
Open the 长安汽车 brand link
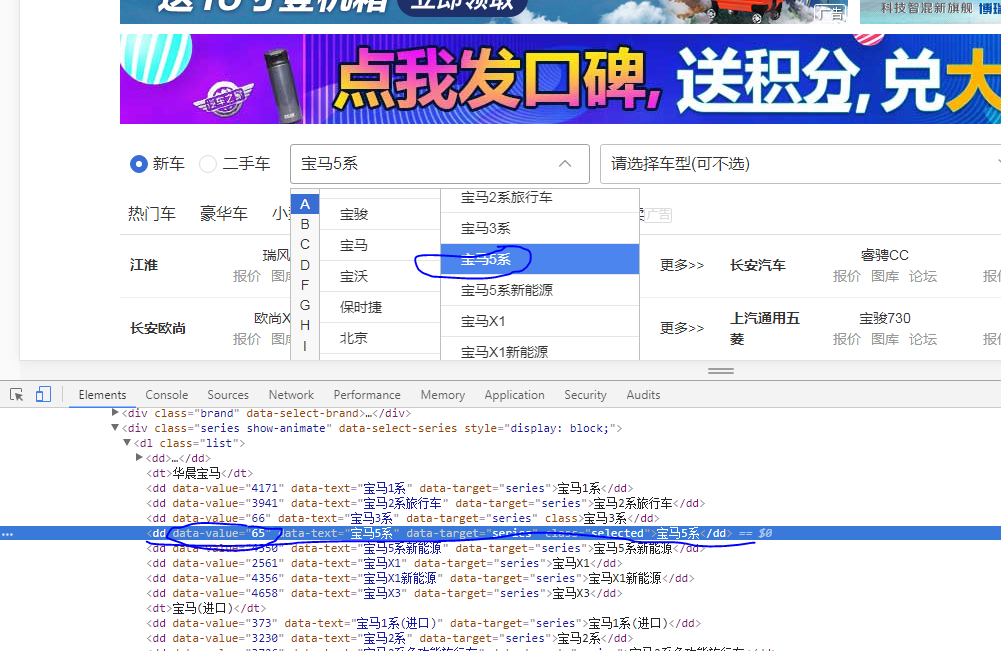point(758,265)
